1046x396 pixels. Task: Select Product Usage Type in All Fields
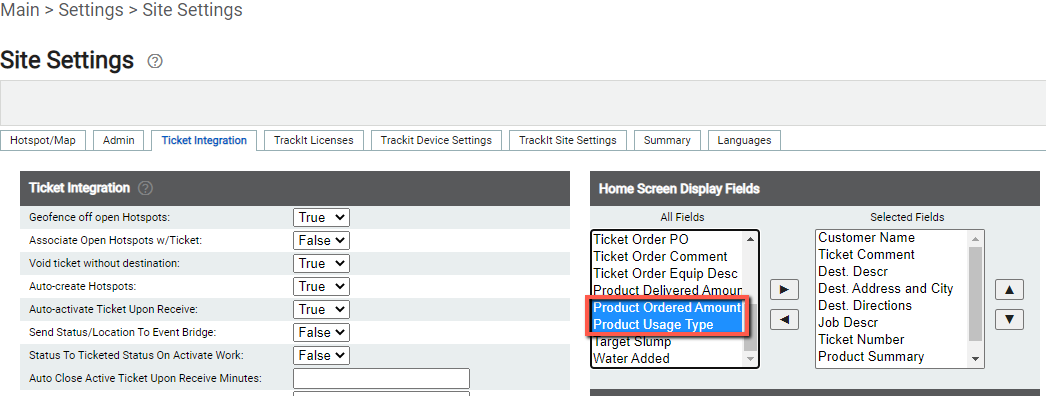[668, 325]
